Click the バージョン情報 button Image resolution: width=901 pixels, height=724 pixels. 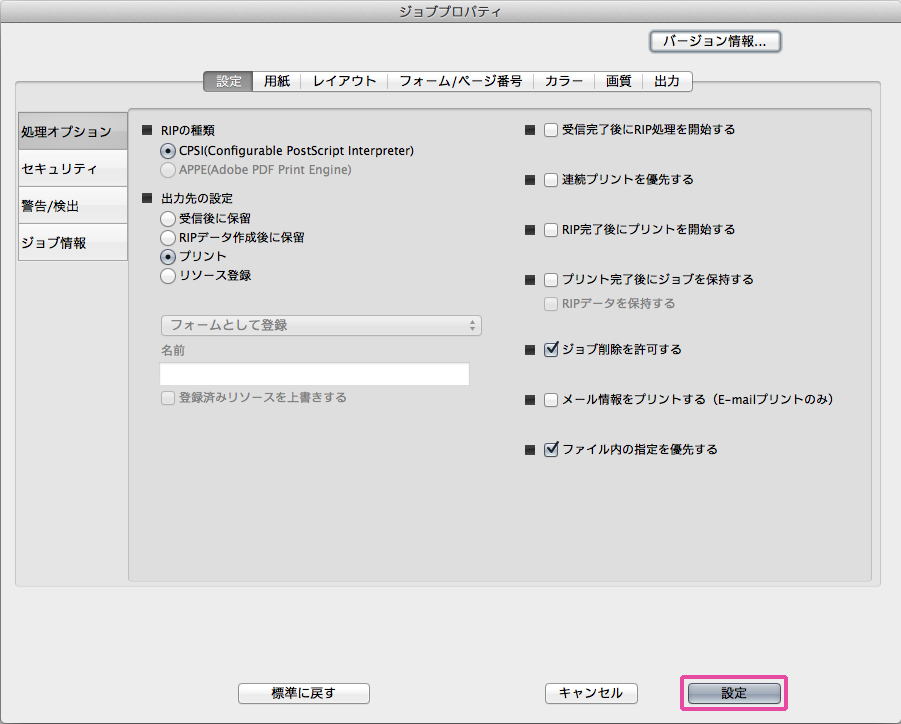pyautogui.click(x=715, y=42)
